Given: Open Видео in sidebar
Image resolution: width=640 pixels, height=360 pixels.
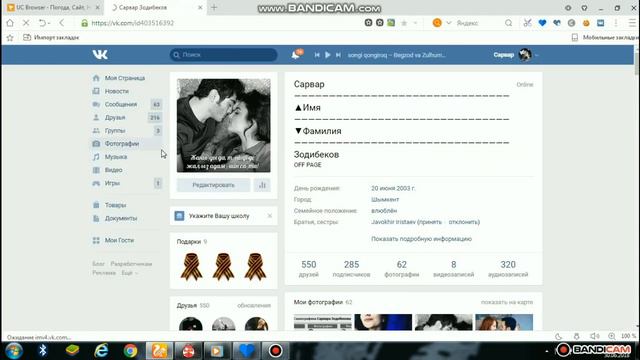Looking at the screenshot, I should 113,170.
